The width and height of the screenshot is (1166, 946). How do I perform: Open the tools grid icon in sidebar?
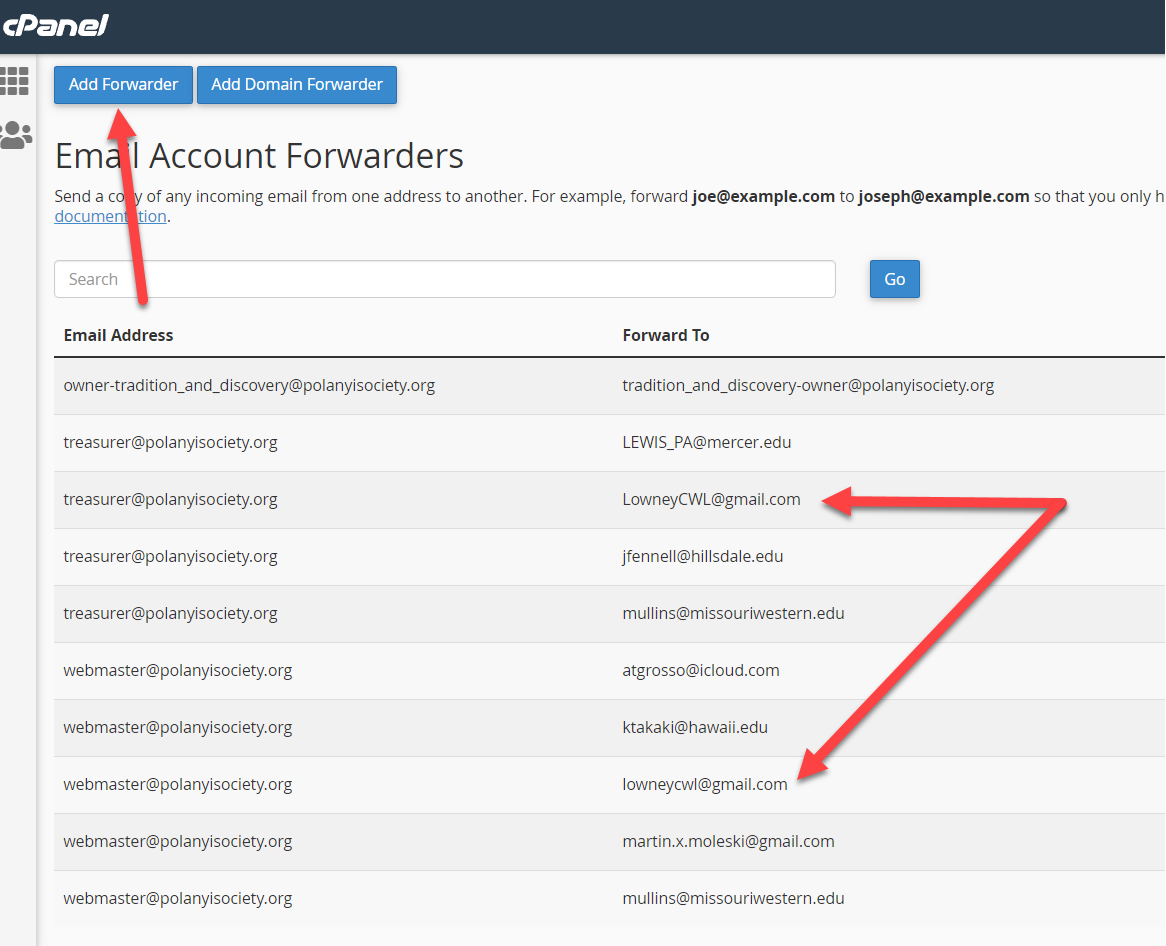tap(15, 81)
